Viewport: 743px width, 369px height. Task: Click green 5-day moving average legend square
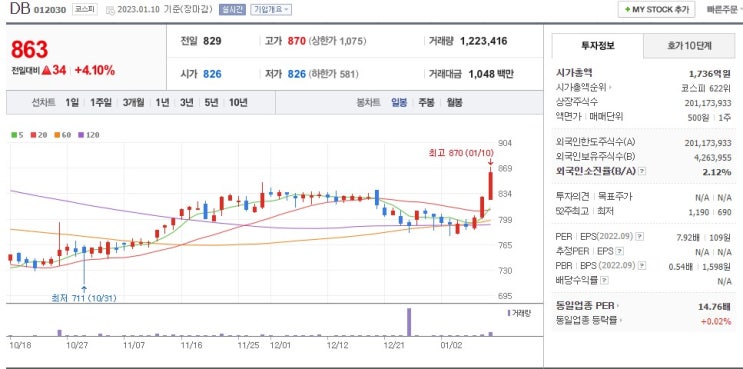click(14, 135)
